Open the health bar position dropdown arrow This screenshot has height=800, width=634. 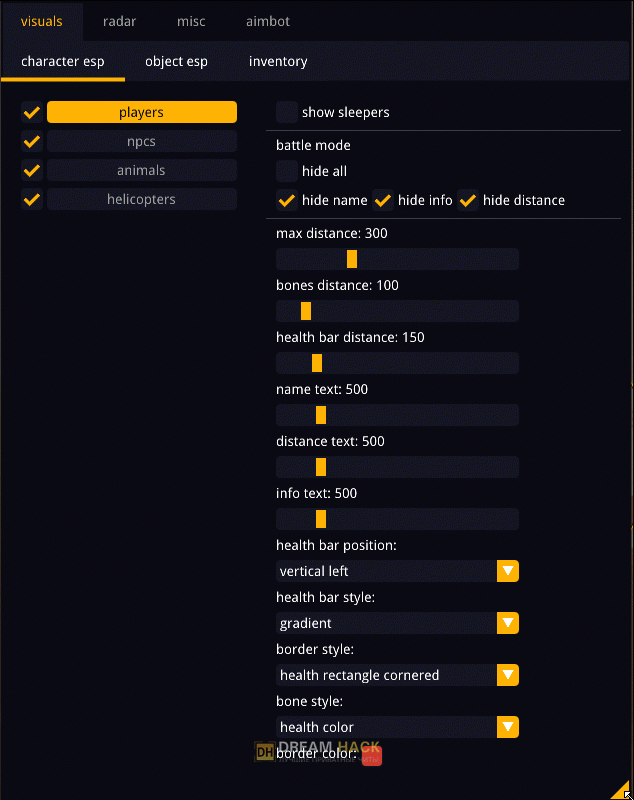[x=508, y=571]
